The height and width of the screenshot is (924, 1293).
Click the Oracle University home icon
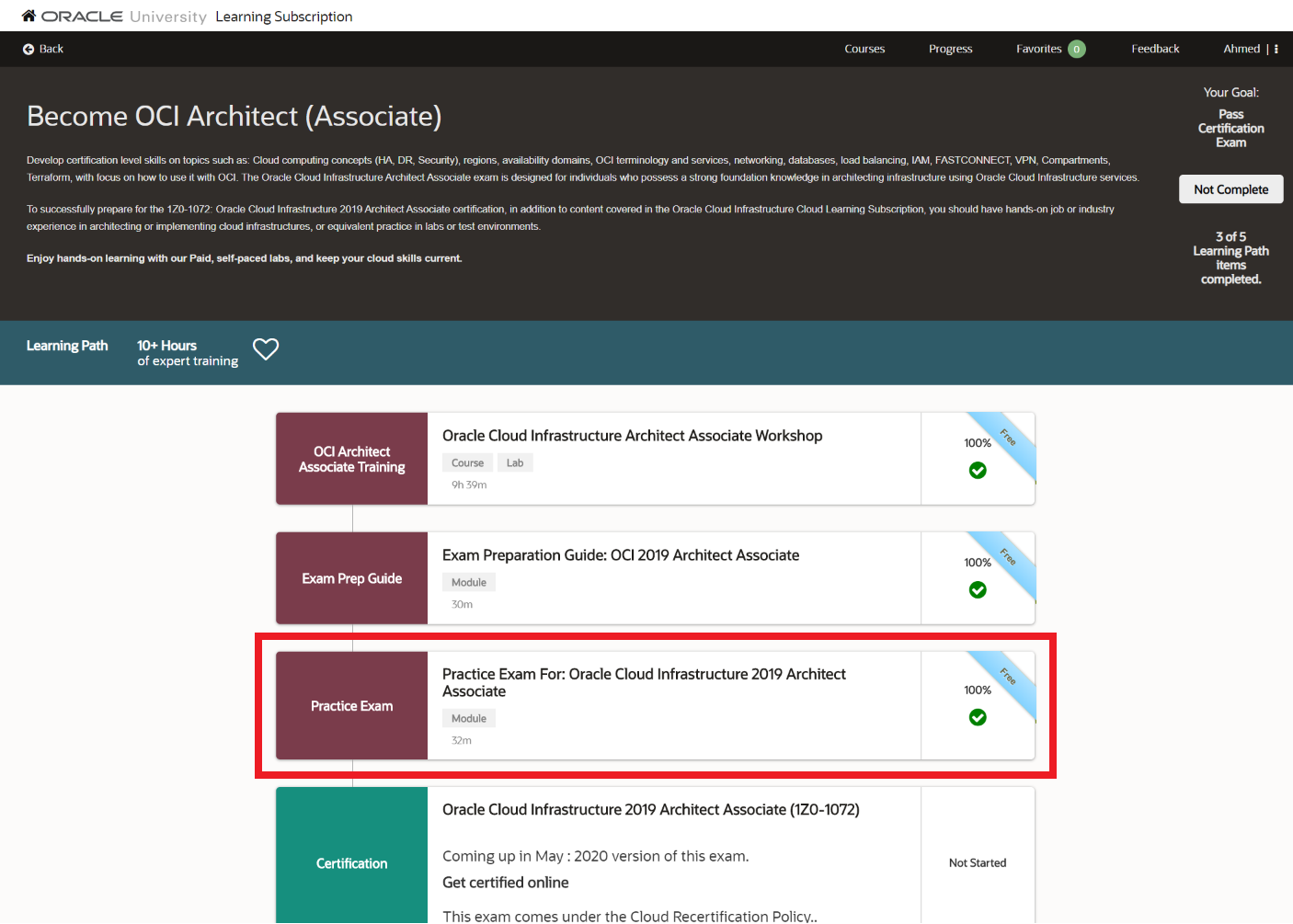[x=29, y=16]
